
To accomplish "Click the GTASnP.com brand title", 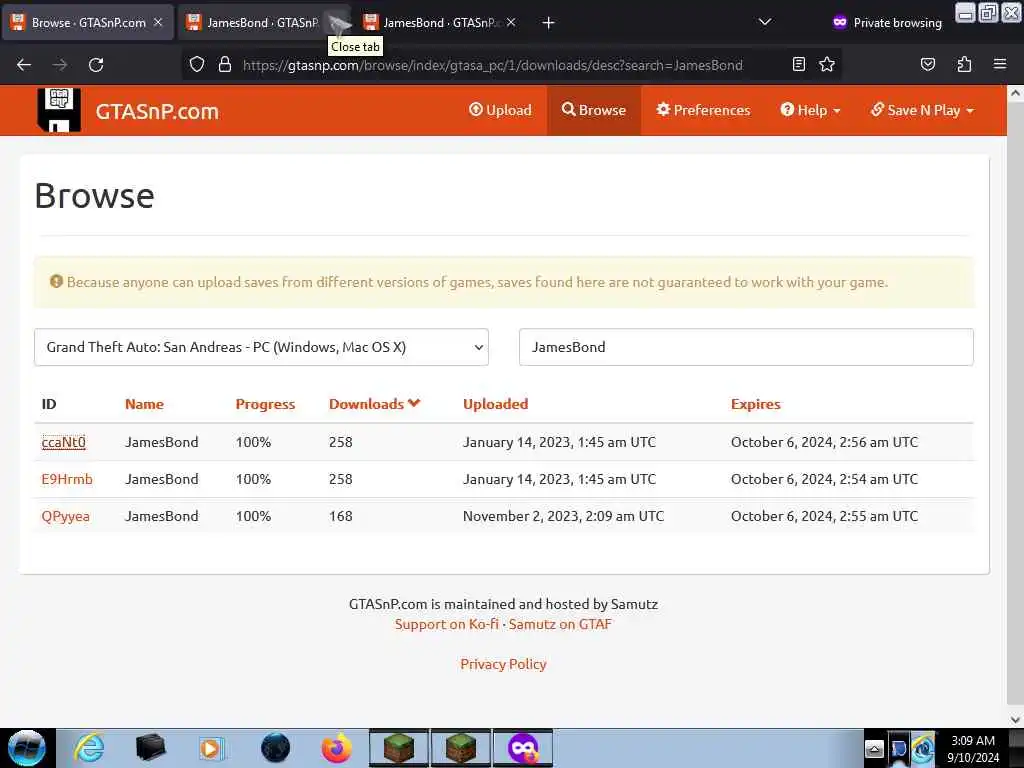I will (157, 111).
